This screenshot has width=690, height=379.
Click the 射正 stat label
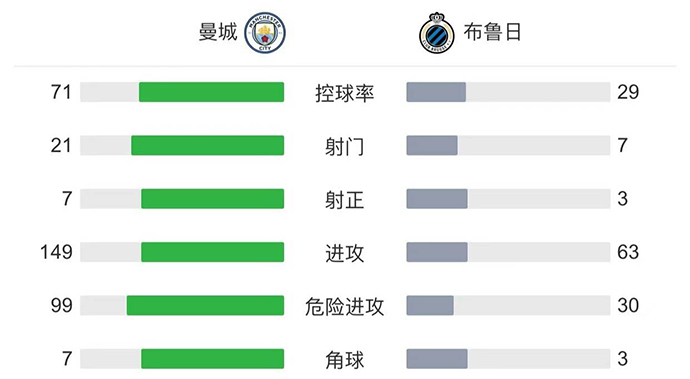345,200
